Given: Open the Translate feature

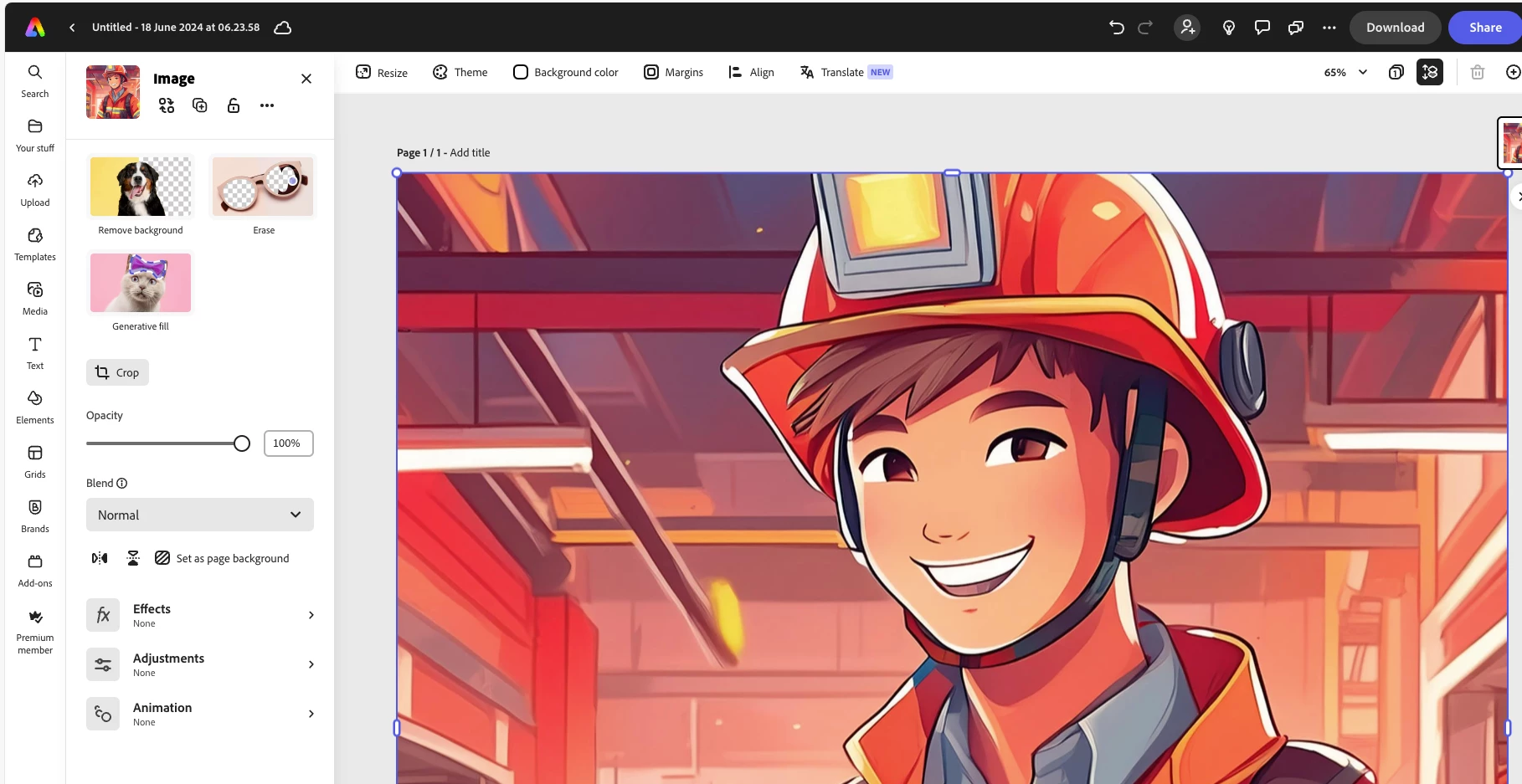Looking at the screenshot, I should tap(846, 72).
